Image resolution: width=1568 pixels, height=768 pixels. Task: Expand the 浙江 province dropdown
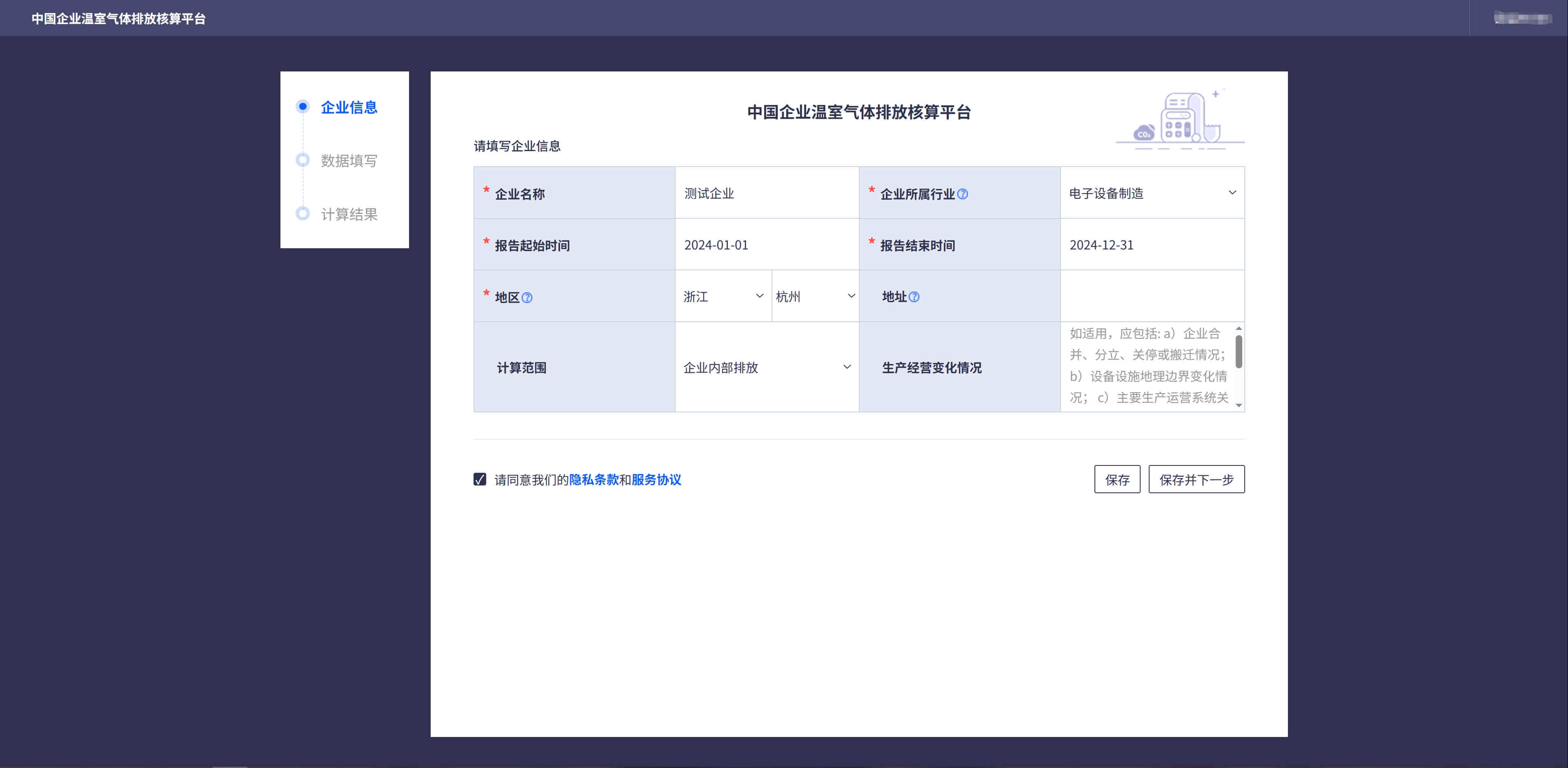click(723, 296)
